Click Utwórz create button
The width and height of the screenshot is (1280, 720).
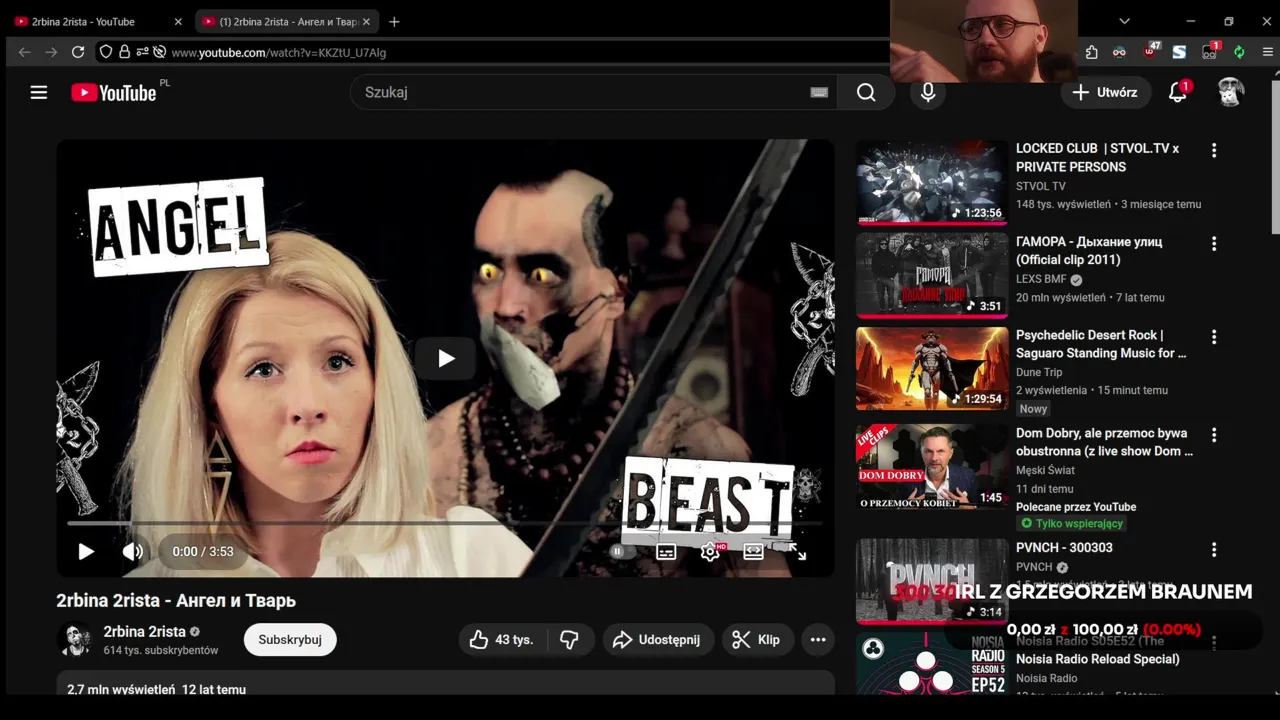click(x=1105, y=92)
